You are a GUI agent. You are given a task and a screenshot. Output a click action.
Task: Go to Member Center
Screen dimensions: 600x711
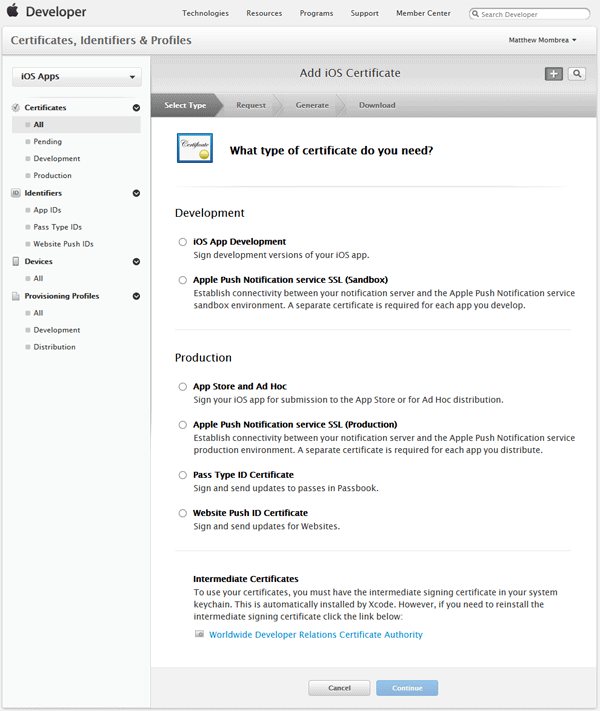tap(423, 13)
